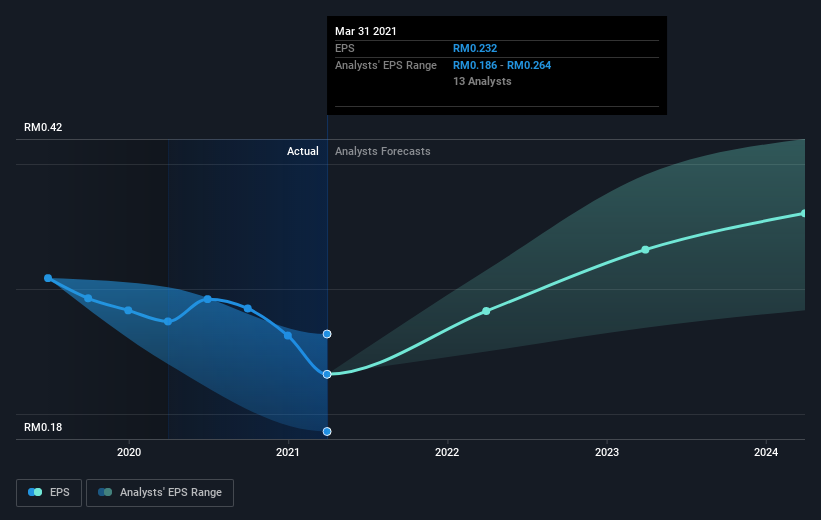Image resolution: width=821 pixels, height=520 pixels.
Task: Click the Actual section label
Action: click(x=303, y=151)
